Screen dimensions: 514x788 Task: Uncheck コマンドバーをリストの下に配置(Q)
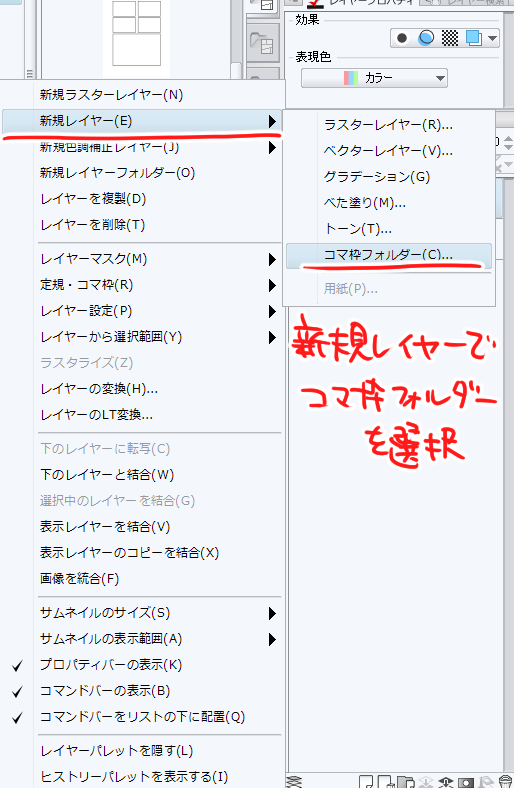(144, 717)
